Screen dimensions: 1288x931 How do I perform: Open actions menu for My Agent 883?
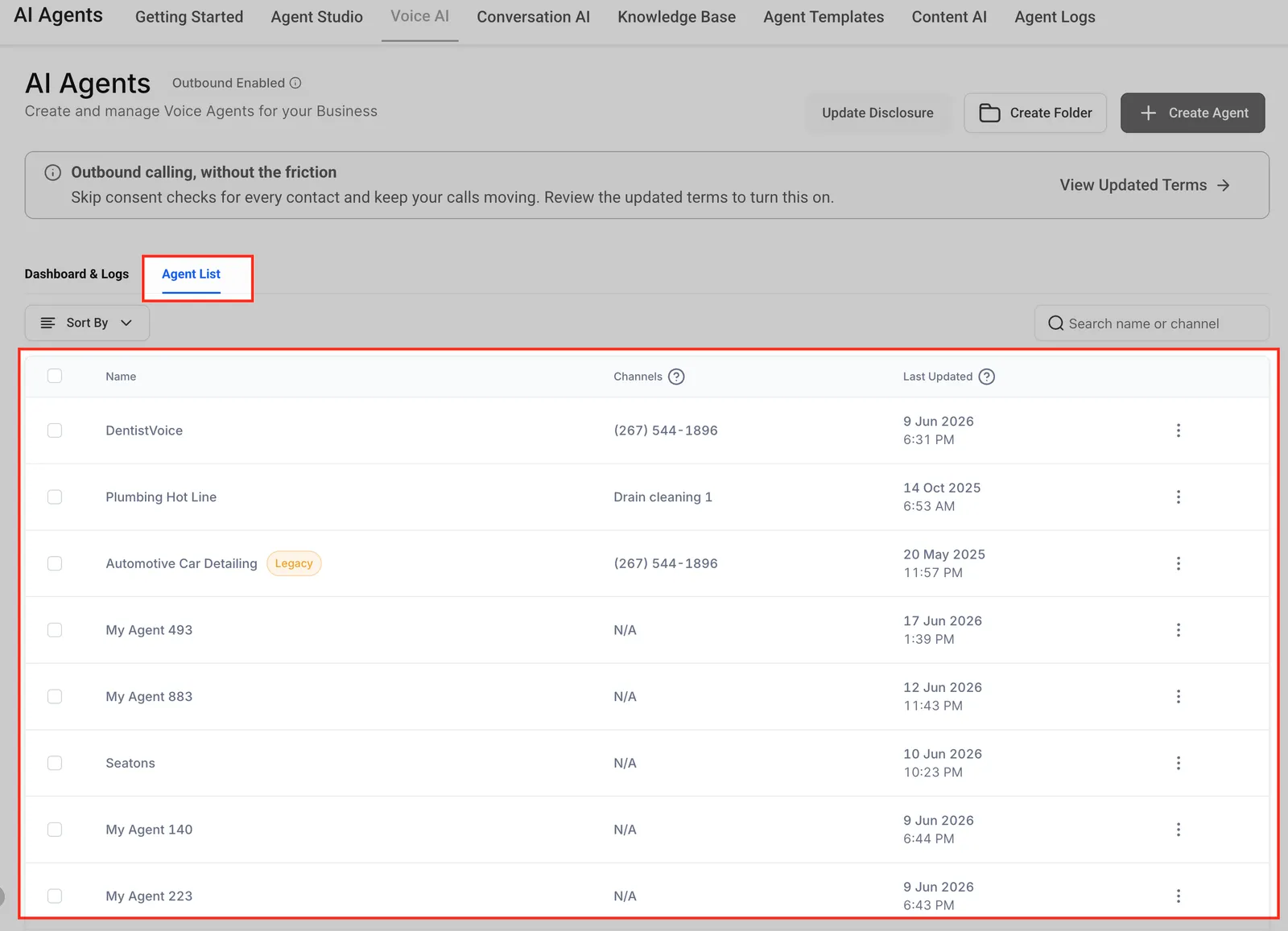point(1179,697)
